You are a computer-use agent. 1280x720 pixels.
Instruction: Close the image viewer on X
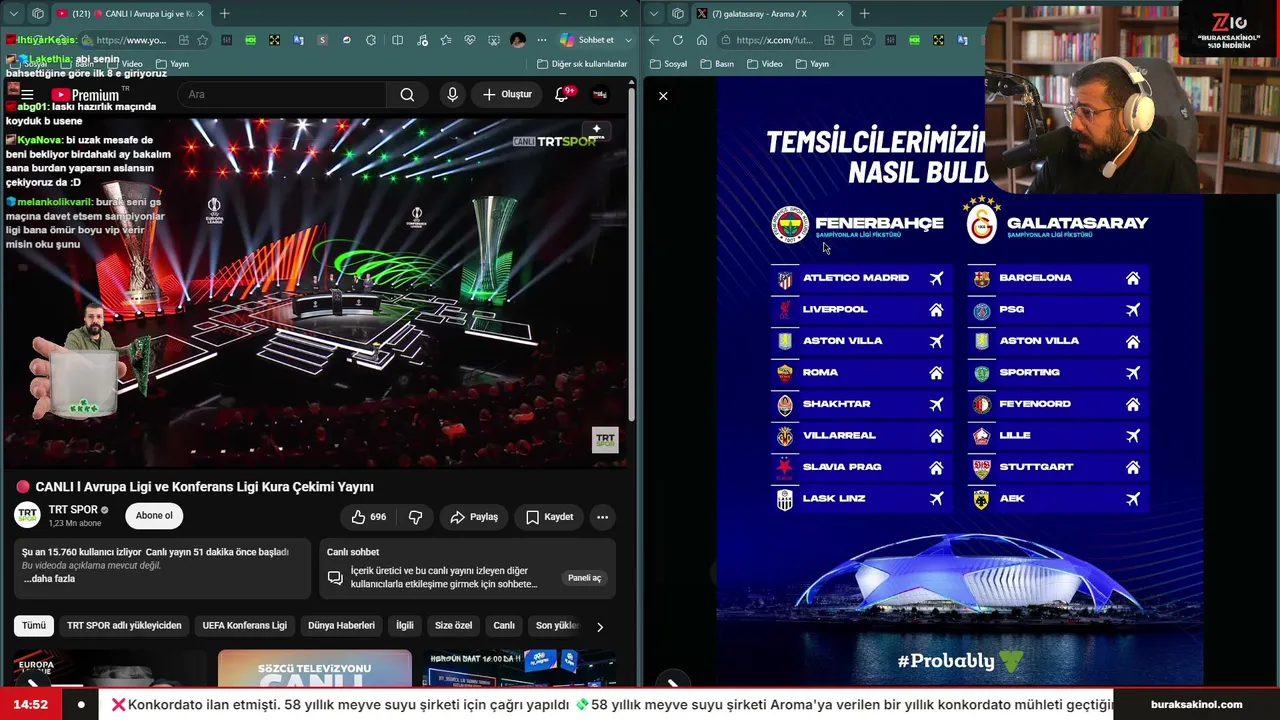(663, 96)
